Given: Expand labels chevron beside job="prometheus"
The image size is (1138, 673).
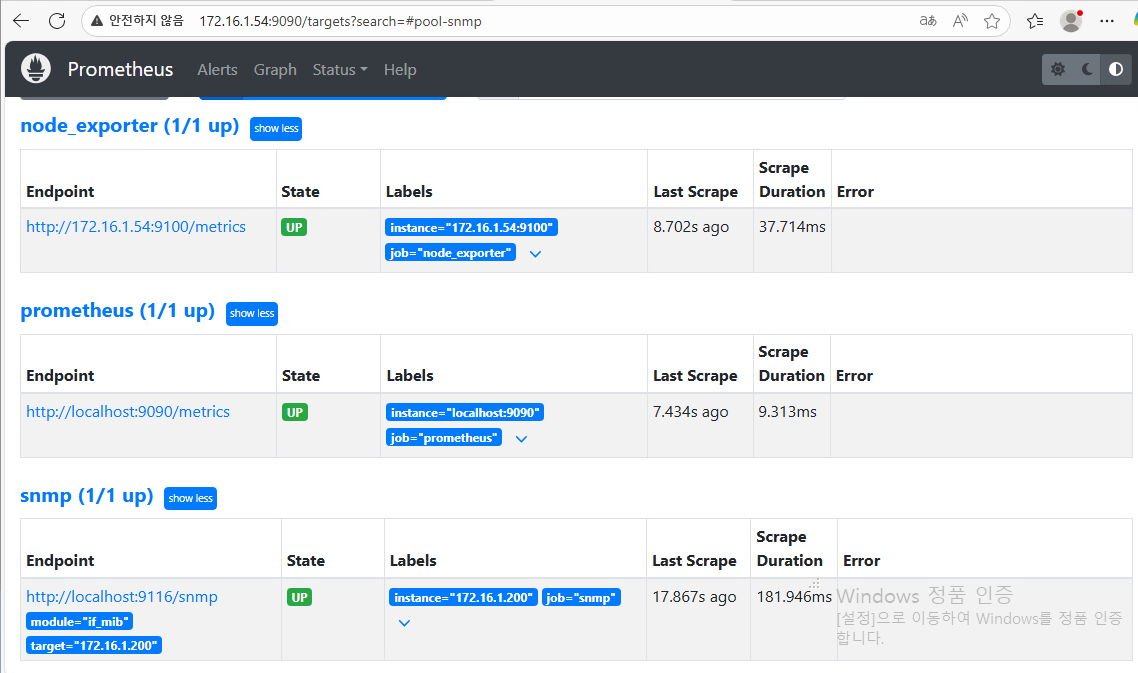Looking at the screenshot, I should pyautogui.click(x=521, y=439).
